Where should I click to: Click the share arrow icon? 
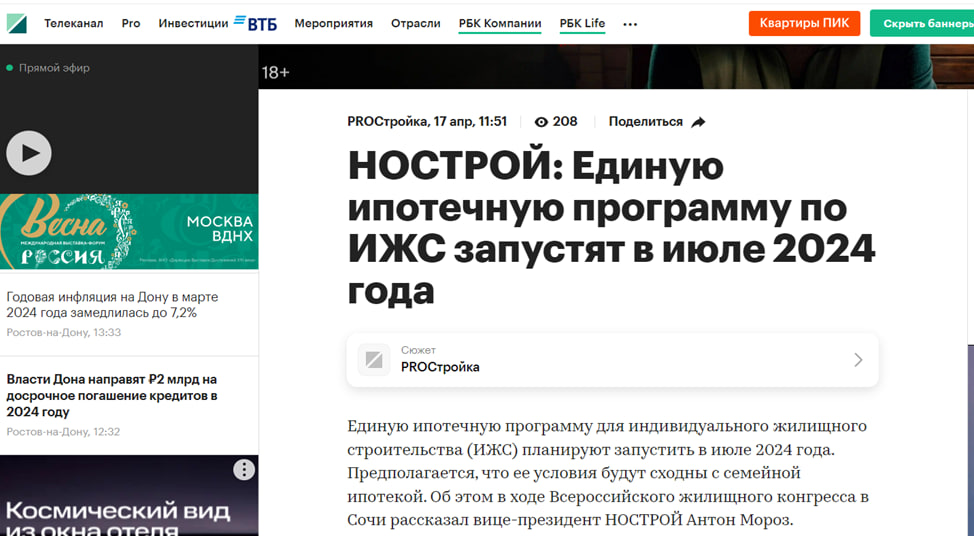pos(698,122)
